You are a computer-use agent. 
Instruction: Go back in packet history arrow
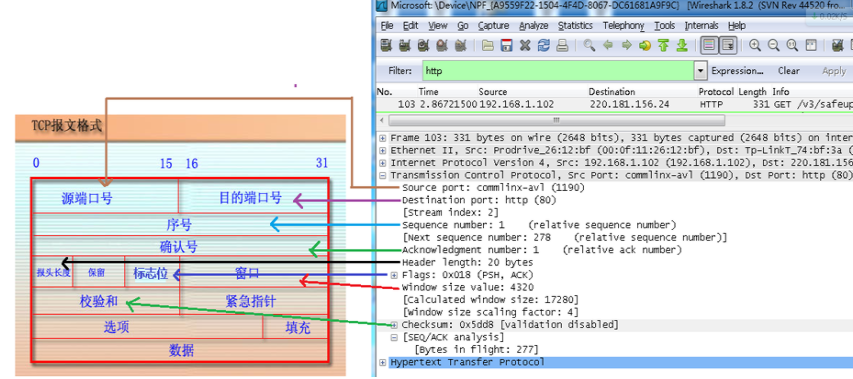tap(608, 46)
